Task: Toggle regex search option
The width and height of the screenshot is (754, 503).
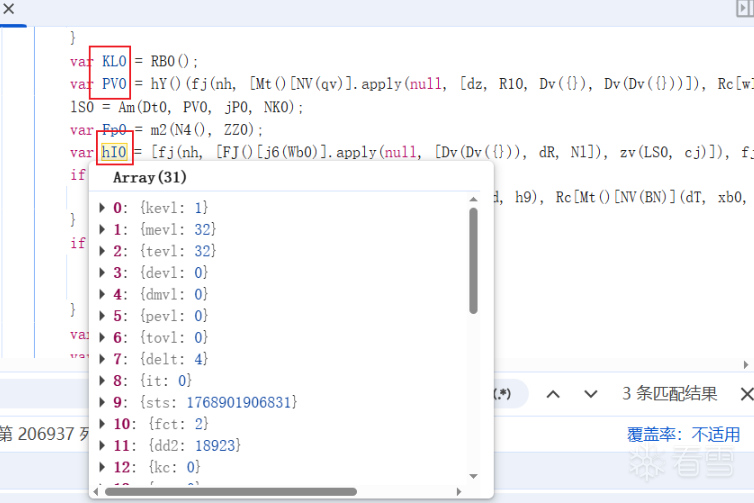Action: click(x=503, y=394)
